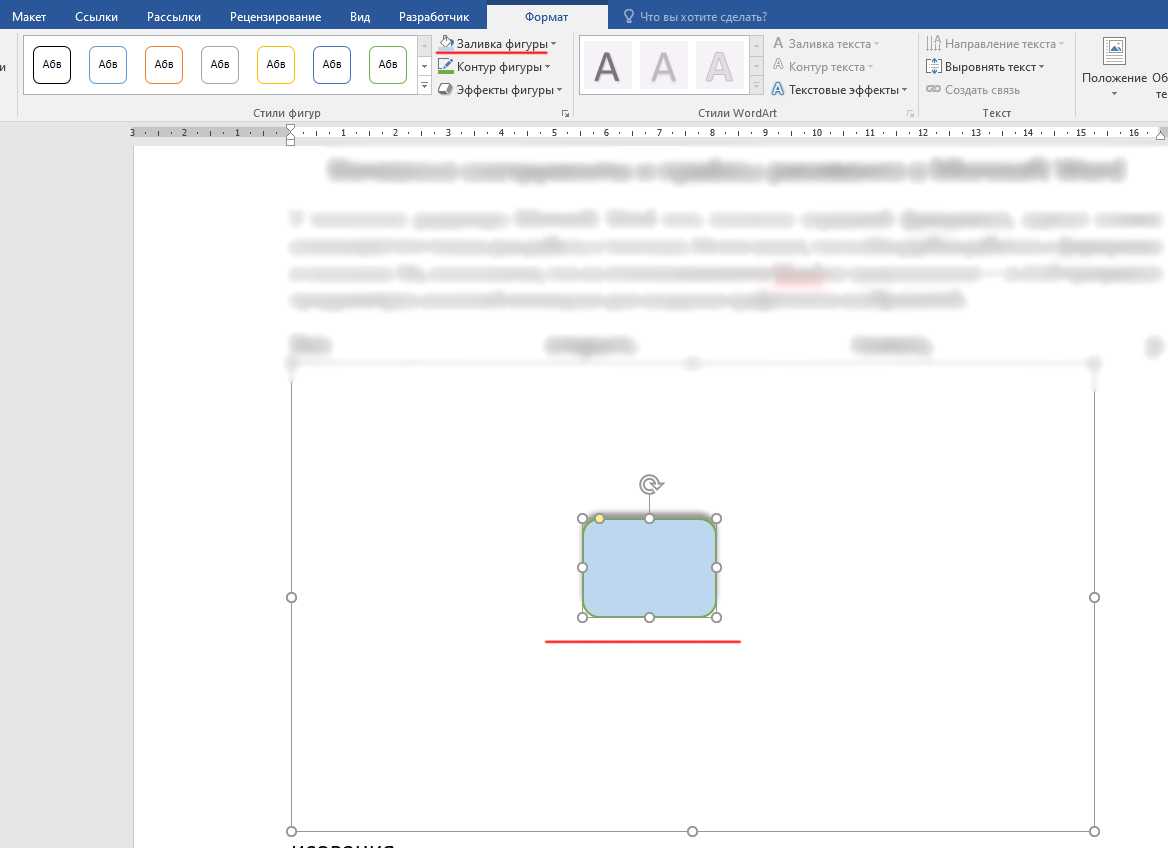This screenshot has width=1168, height=848.
Task: Open Стили фигур dialog launcher
Action: point(565,114)
